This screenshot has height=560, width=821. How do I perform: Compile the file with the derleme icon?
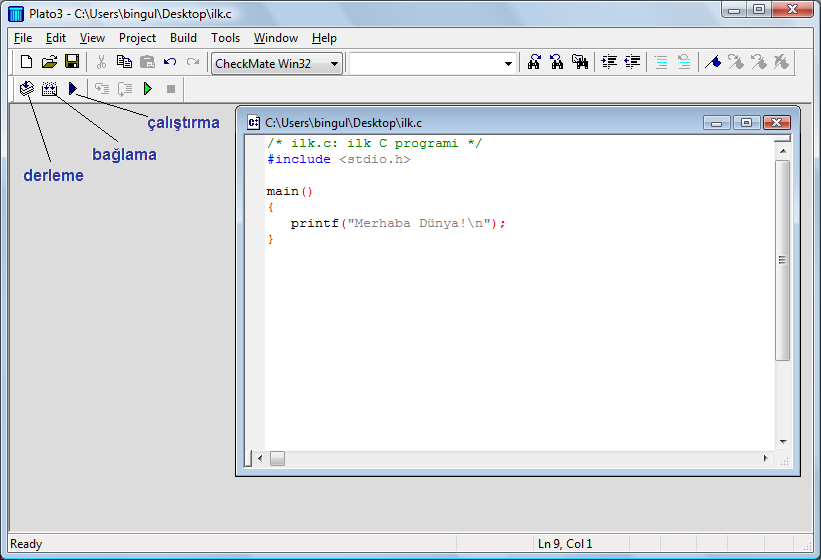[27, 88]
